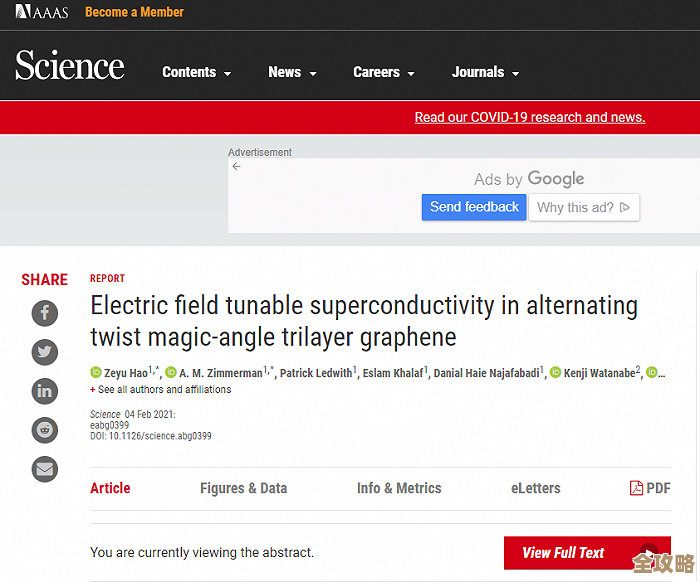Open the News dropdown menu
The width and height of the screenshot is (700, 582).
tap(292, 72)
